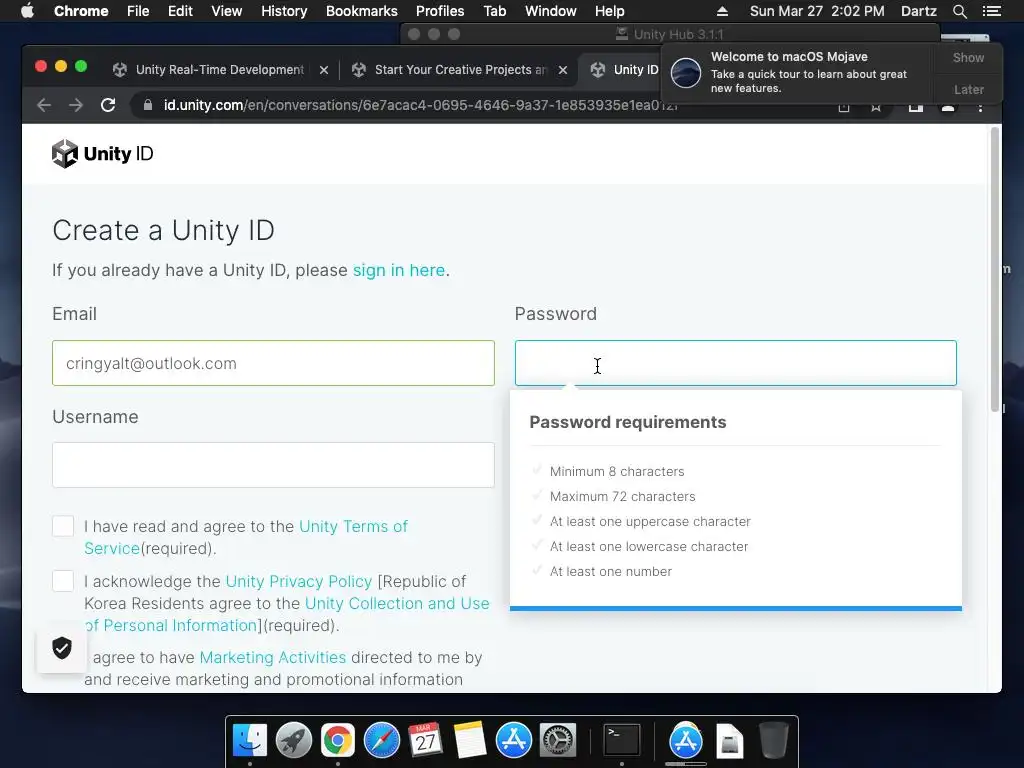Reload the page with the refresh icon

108,105
